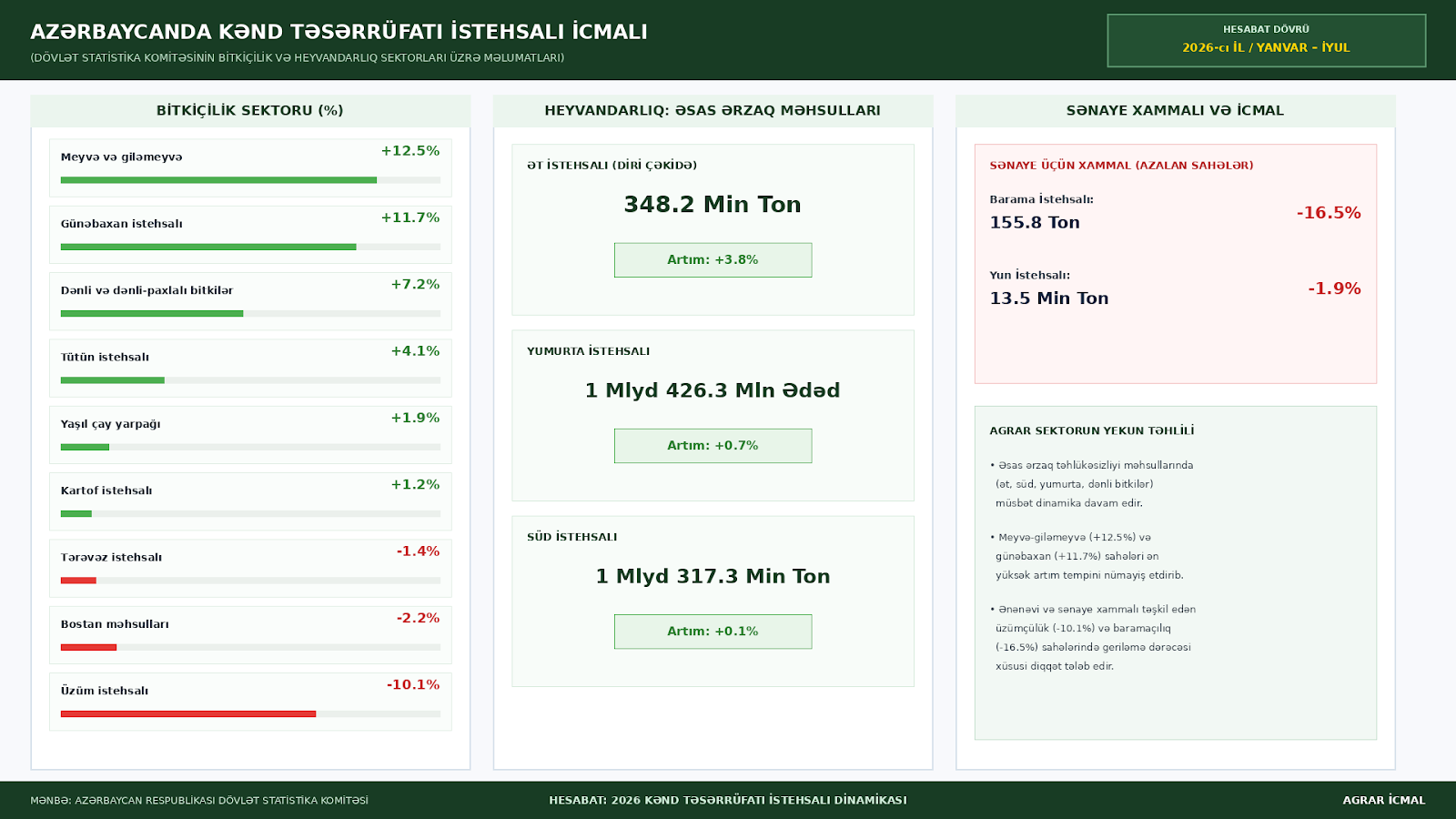Click the +1.2% value for Kartof
Screen dimensions: 1456x819
(415, 484)
